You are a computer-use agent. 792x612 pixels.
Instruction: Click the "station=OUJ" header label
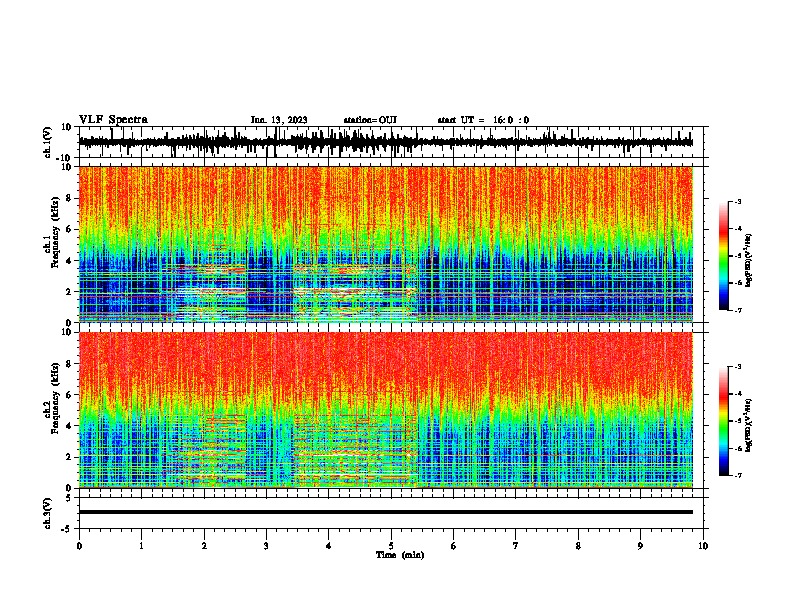pos(370,120)
